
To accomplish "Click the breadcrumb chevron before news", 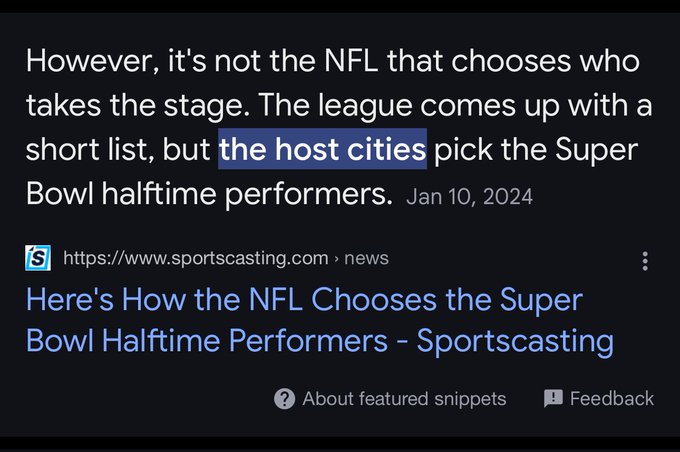I will click(337, 259).
